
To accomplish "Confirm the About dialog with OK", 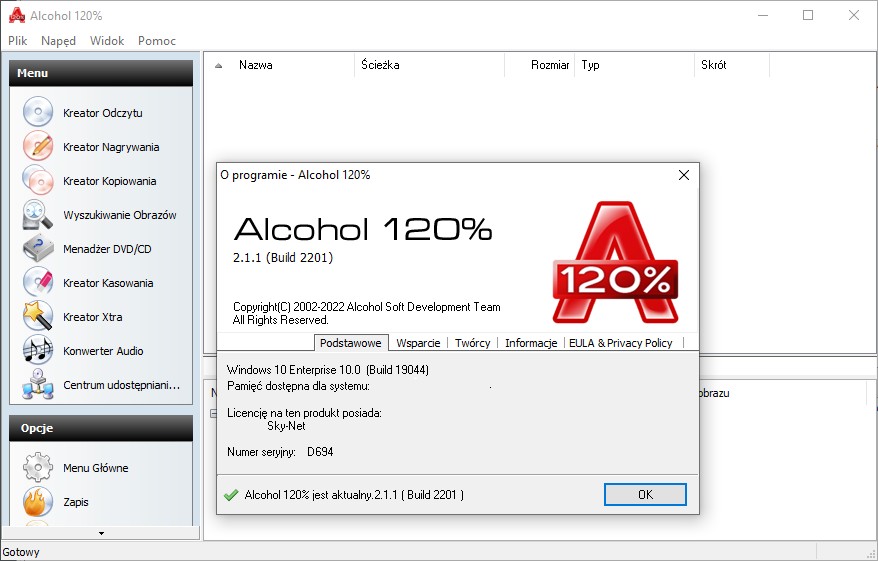I will click(x=645, y=494).
